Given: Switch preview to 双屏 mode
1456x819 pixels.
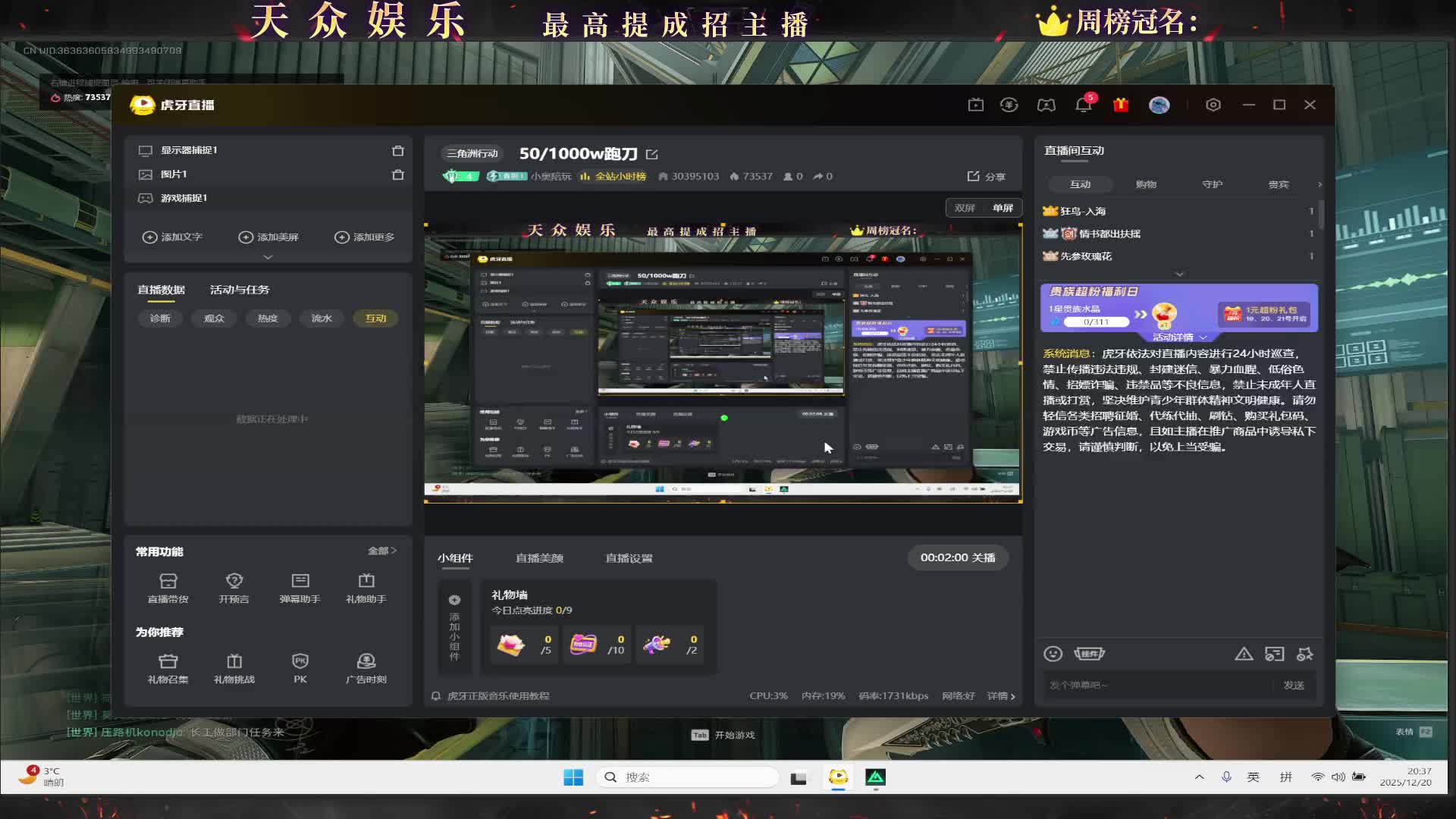Looking at the screenshot, I should coord(965,208).
